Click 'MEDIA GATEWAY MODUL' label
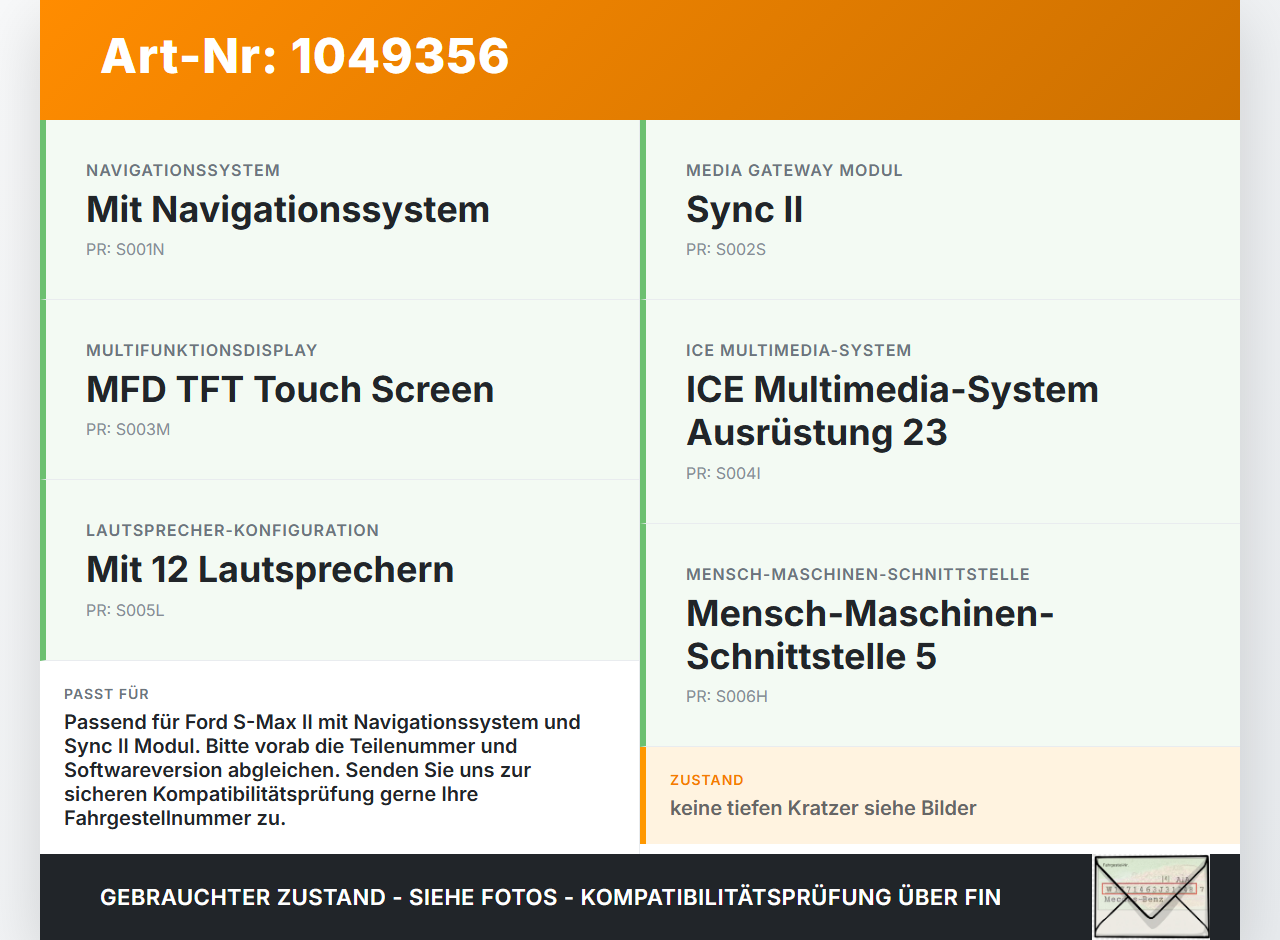 tap(794, 170)
